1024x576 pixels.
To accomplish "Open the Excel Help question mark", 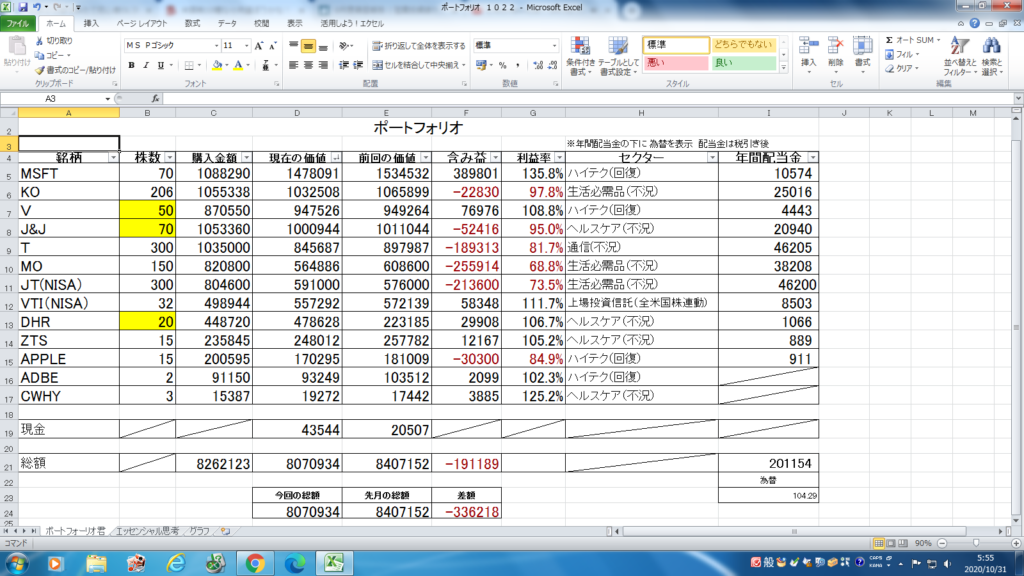I will coord(974,24).
